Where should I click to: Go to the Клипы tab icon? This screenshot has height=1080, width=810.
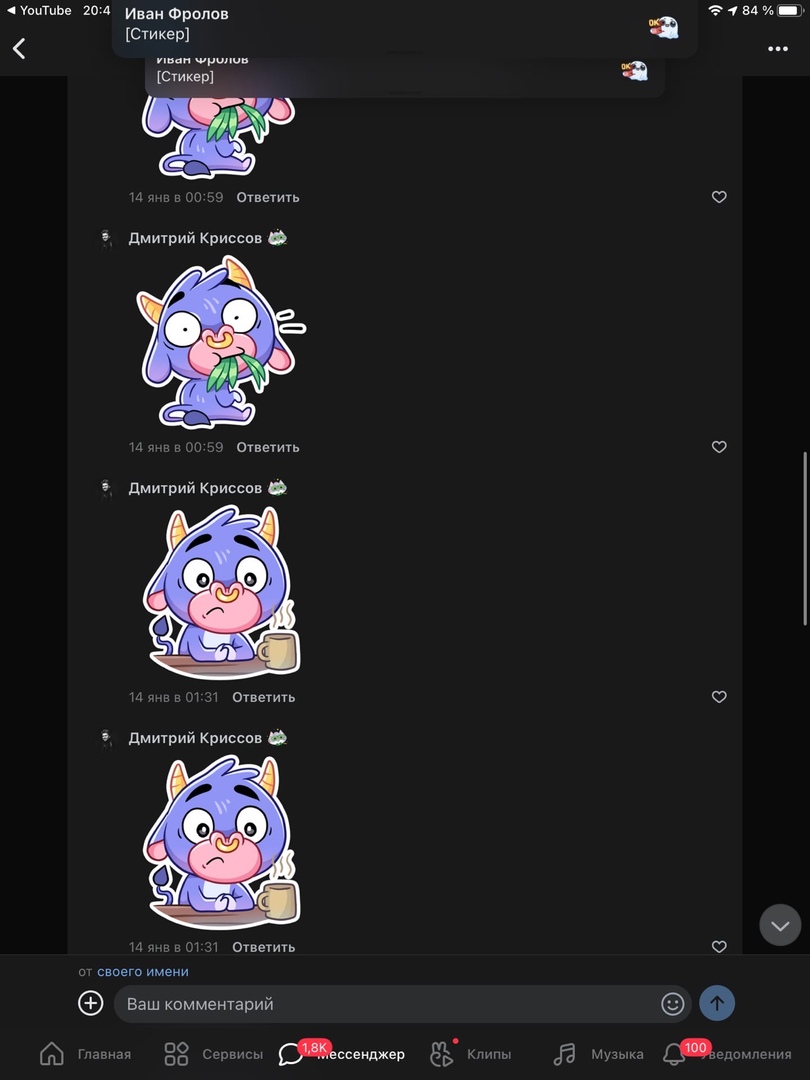[x=441, y=1054]
